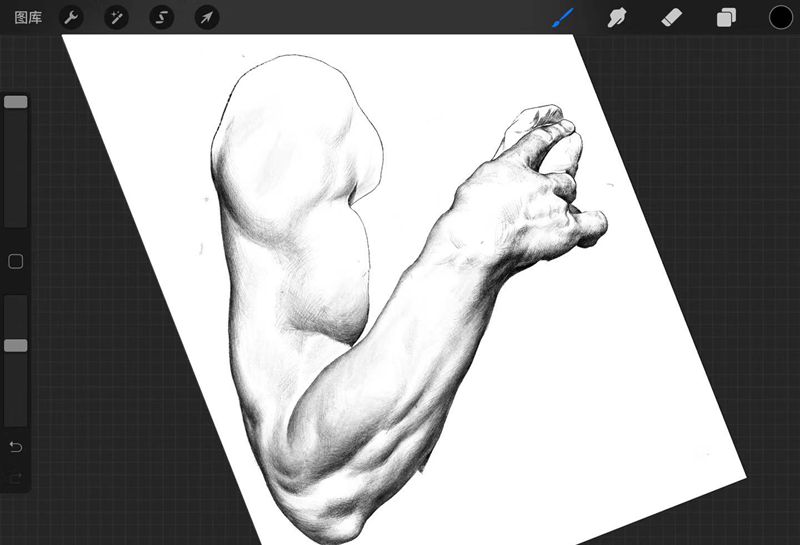
Task: Open the Actions wrench menu
Action: pos(71,17)
